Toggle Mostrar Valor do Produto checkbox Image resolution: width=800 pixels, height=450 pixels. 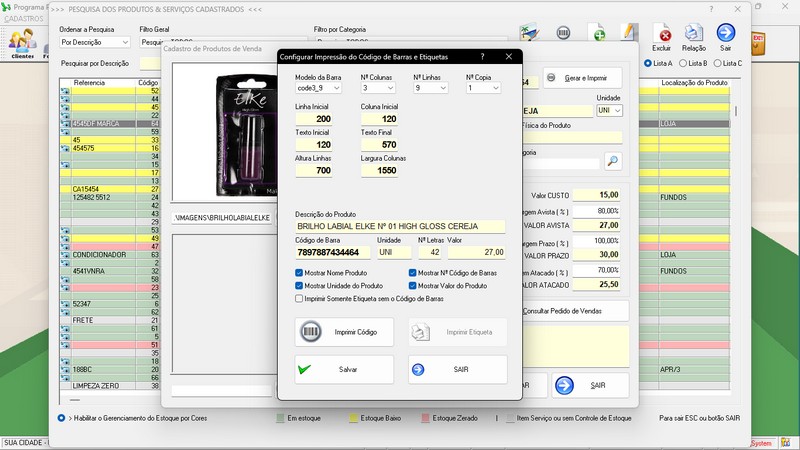413,285
